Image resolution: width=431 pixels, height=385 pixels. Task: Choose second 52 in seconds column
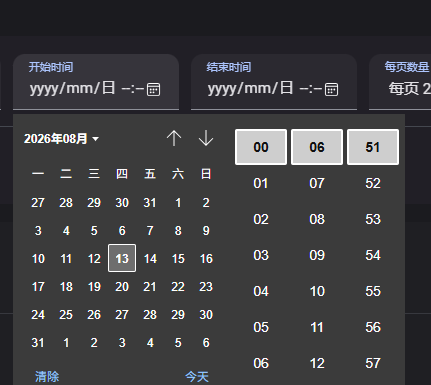click(373, 183)
